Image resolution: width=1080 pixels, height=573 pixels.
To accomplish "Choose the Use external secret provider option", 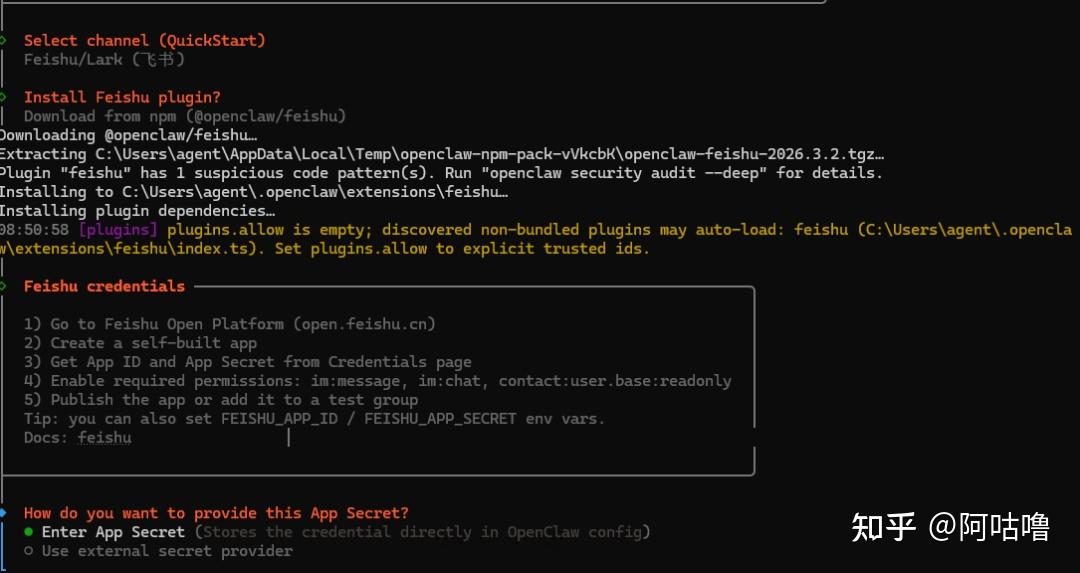I will pos(166,551).
